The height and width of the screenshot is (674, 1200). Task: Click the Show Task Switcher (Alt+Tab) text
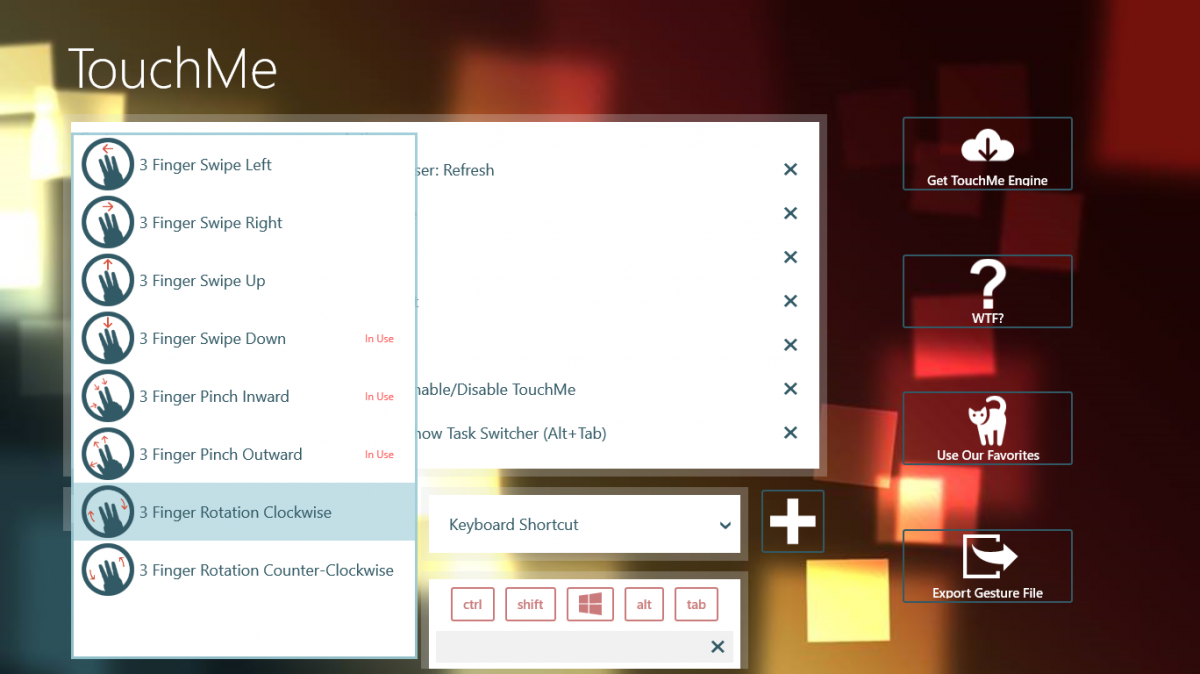click(511, 433)
